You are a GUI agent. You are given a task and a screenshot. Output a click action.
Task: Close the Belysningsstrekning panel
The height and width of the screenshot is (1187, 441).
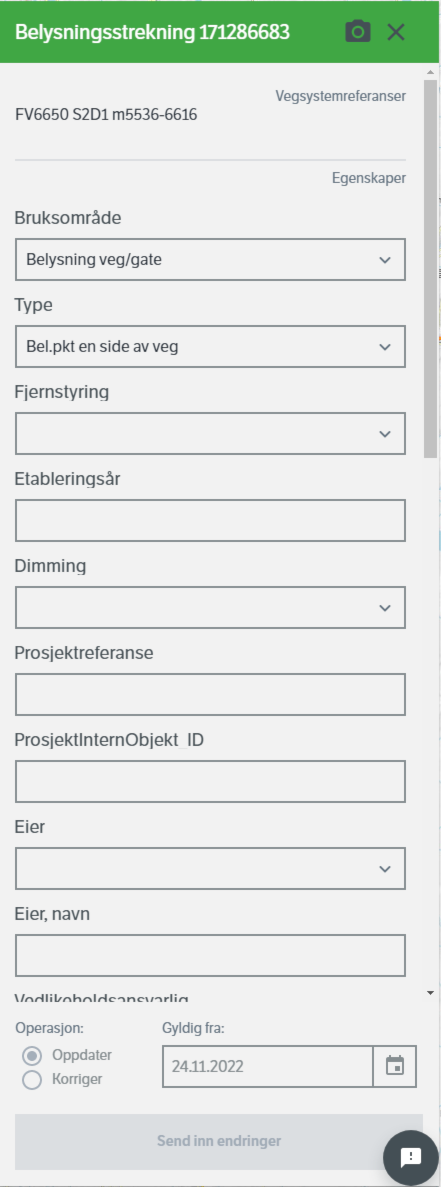396,32
